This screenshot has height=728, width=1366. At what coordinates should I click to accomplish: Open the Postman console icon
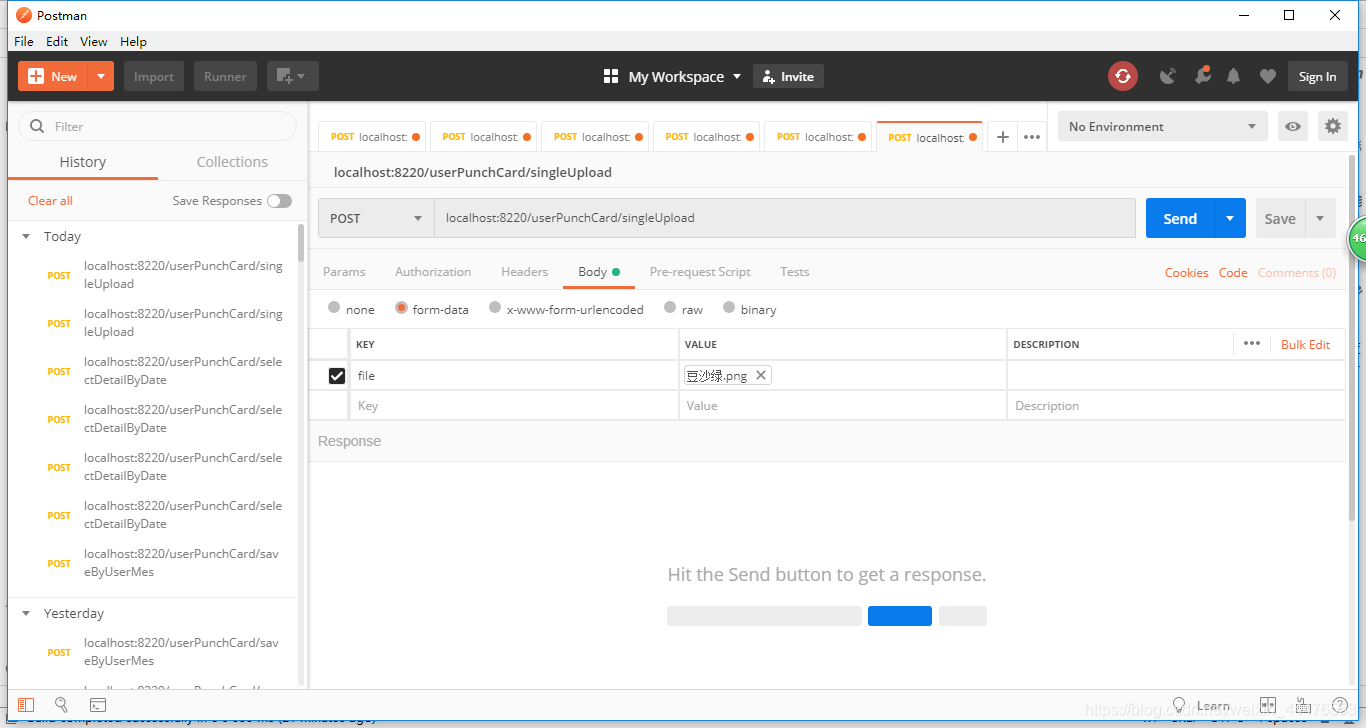(x=98, y=705)
